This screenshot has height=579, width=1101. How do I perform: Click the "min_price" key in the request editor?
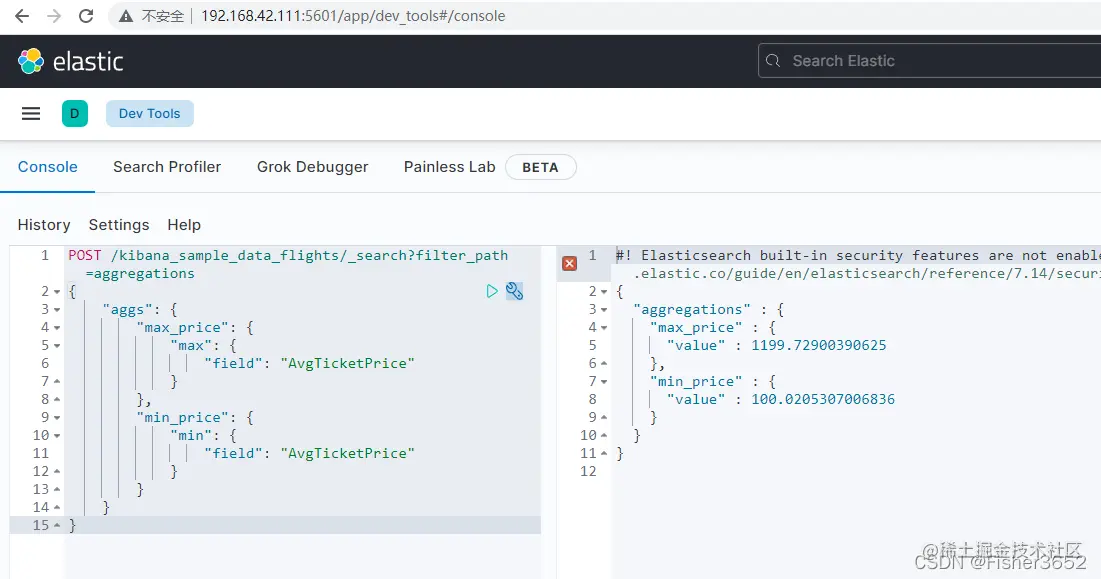click(183, 418)
